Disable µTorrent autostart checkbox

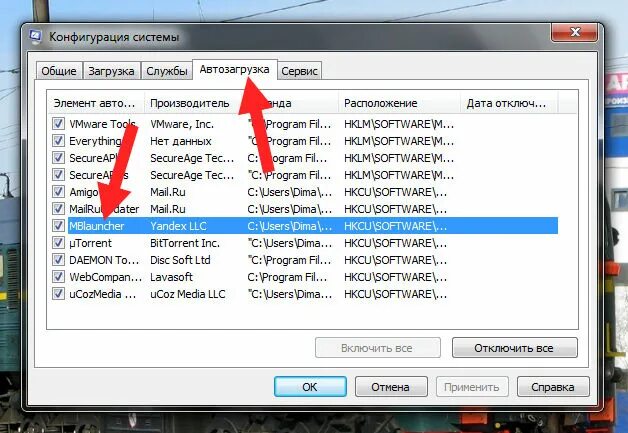tap(58, 243)
